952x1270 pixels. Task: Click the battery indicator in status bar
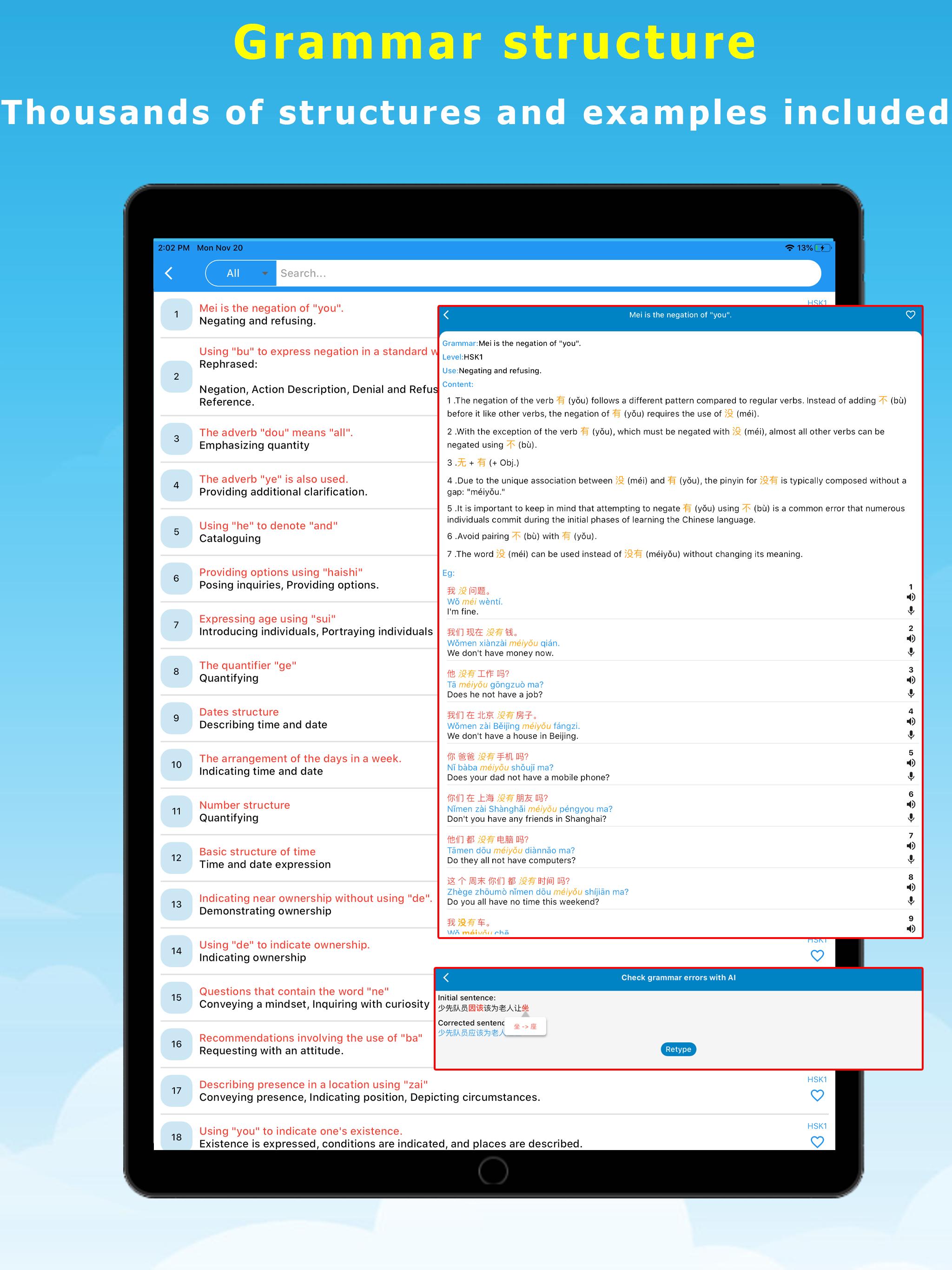click(823, 247)
